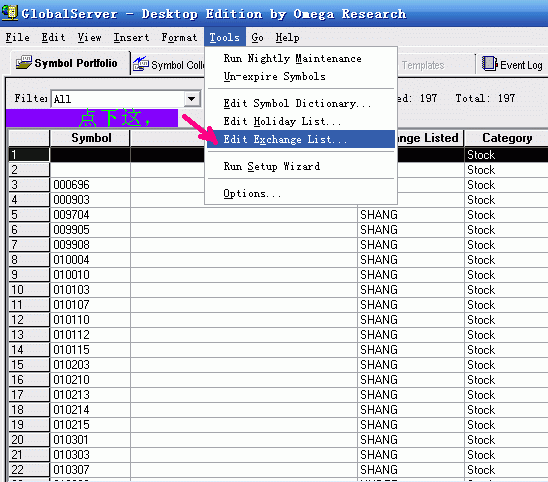This screenshot has height=482, width=548.
Task: Select Un-expire Symbols from Tools menu
Action: coord(301,76)
